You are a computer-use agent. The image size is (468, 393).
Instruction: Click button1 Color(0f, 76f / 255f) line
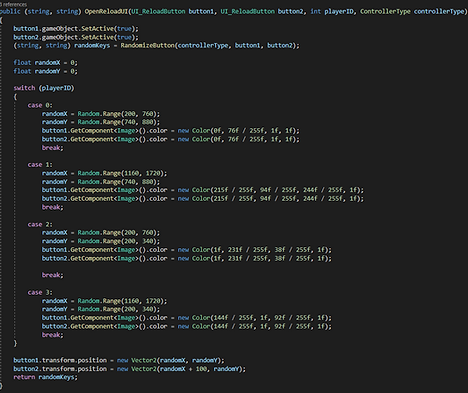point(171,130)
